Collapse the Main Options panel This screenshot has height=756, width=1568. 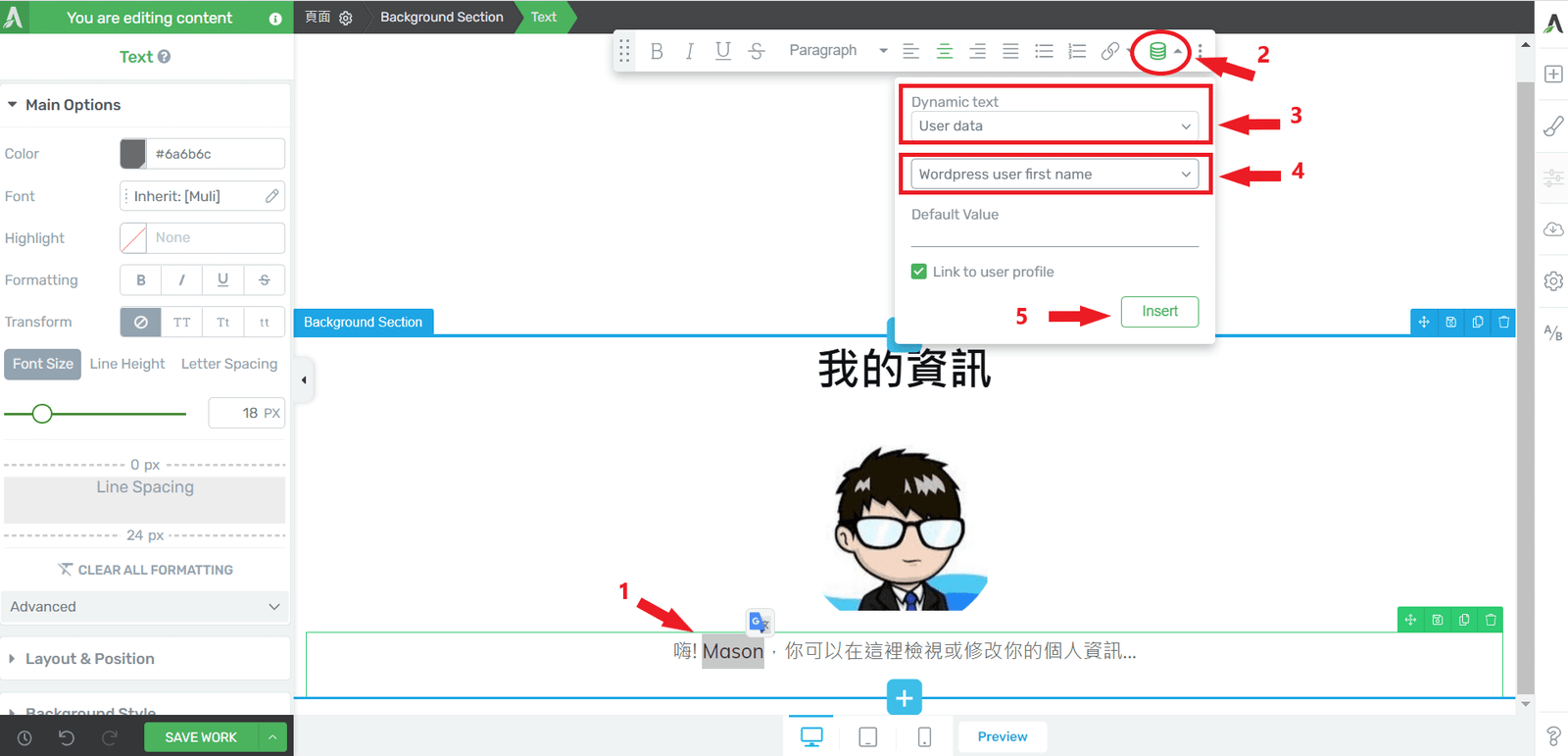point(145,105)
